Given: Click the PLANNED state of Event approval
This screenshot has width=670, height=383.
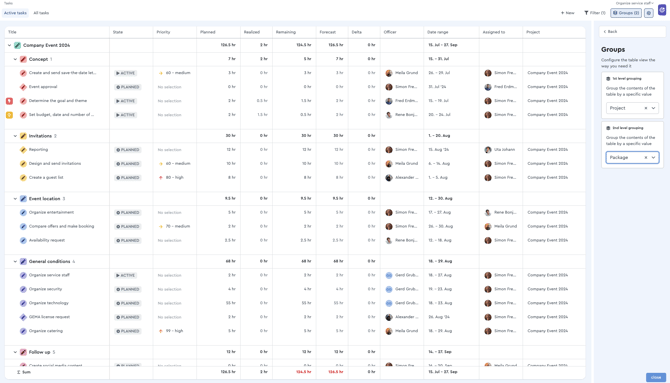Looking at the screenshot, I should point(127,87).
